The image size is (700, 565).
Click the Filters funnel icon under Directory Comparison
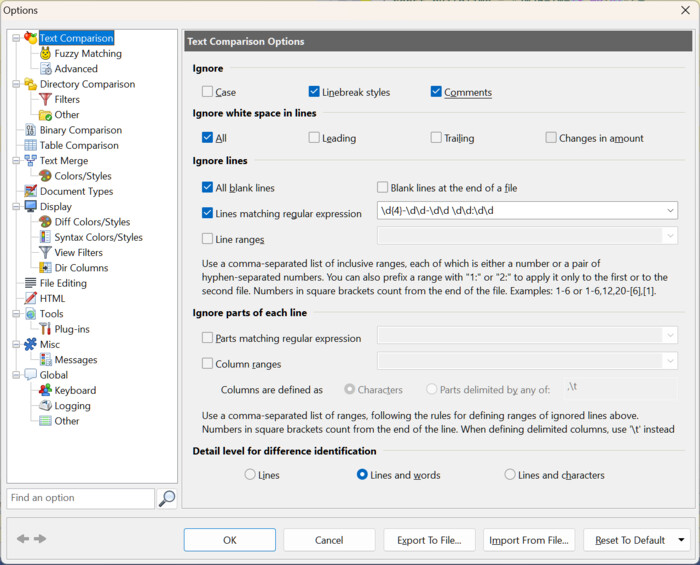[45, 99]
